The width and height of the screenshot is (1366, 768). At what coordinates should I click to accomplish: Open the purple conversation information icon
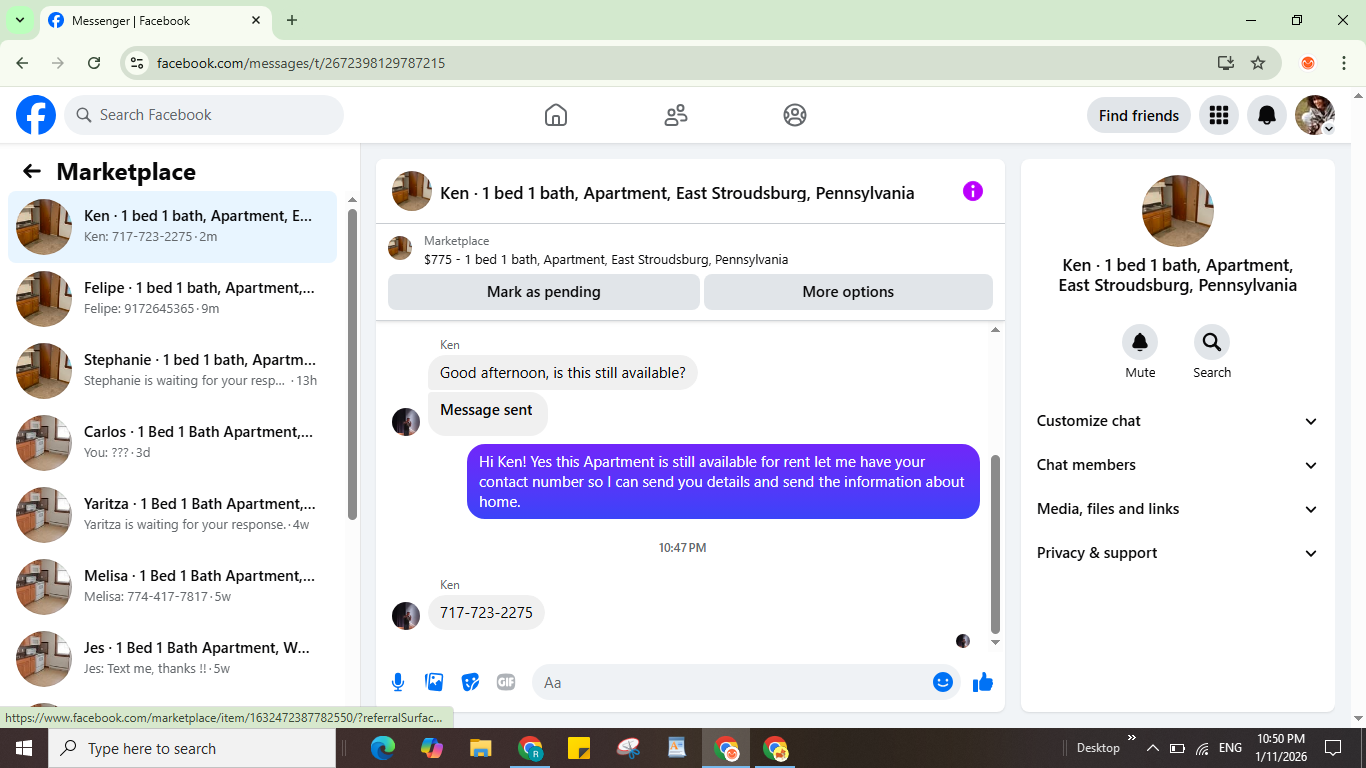pyautogui.click(x=973, y=191)
